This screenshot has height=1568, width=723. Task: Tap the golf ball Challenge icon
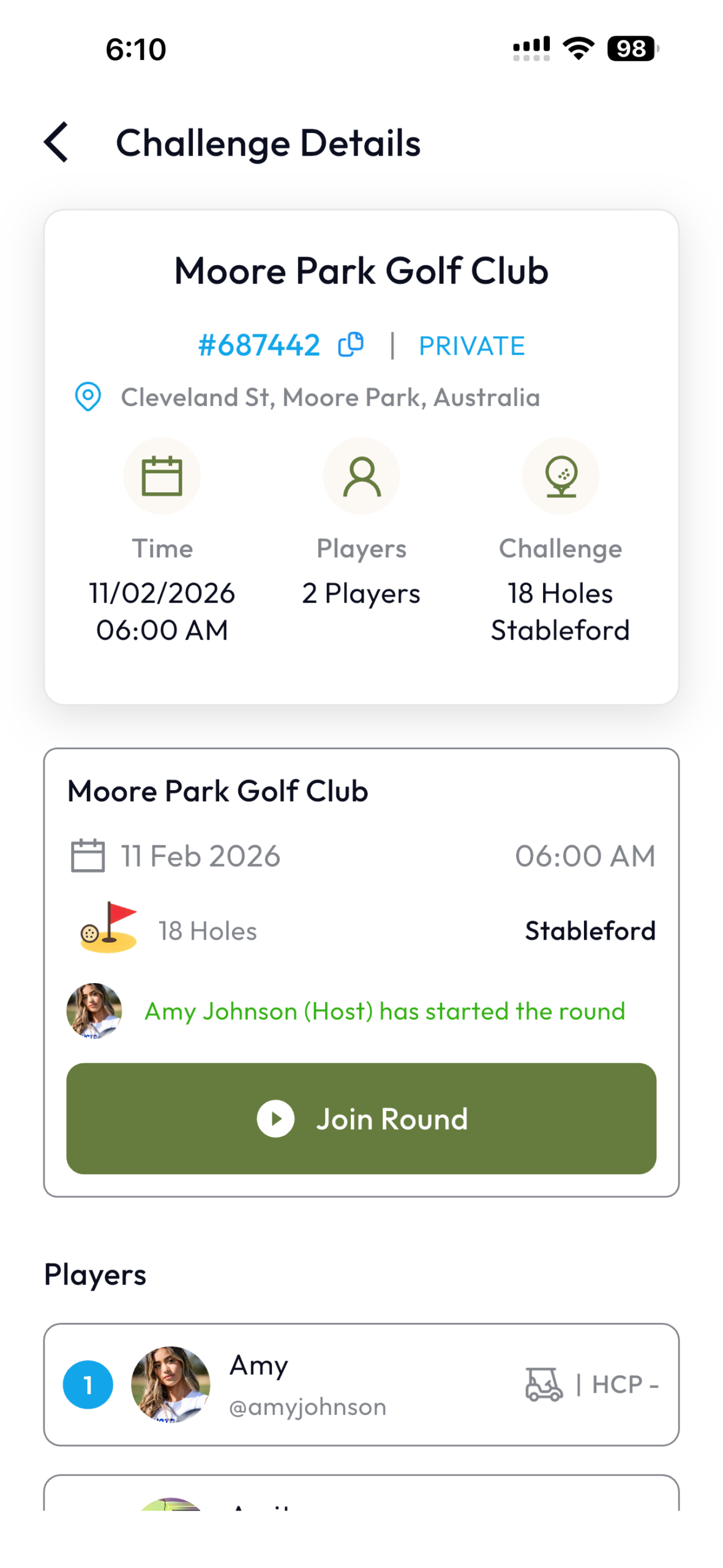click(560, 475)
